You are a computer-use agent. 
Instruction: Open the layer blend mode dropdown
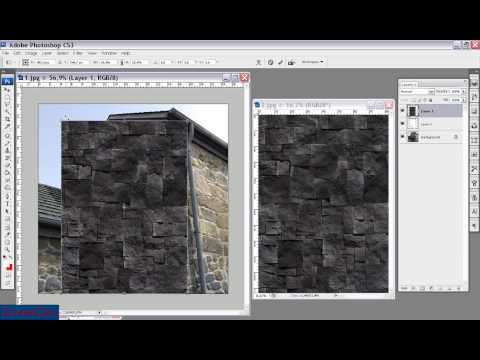tap(417, 91)
